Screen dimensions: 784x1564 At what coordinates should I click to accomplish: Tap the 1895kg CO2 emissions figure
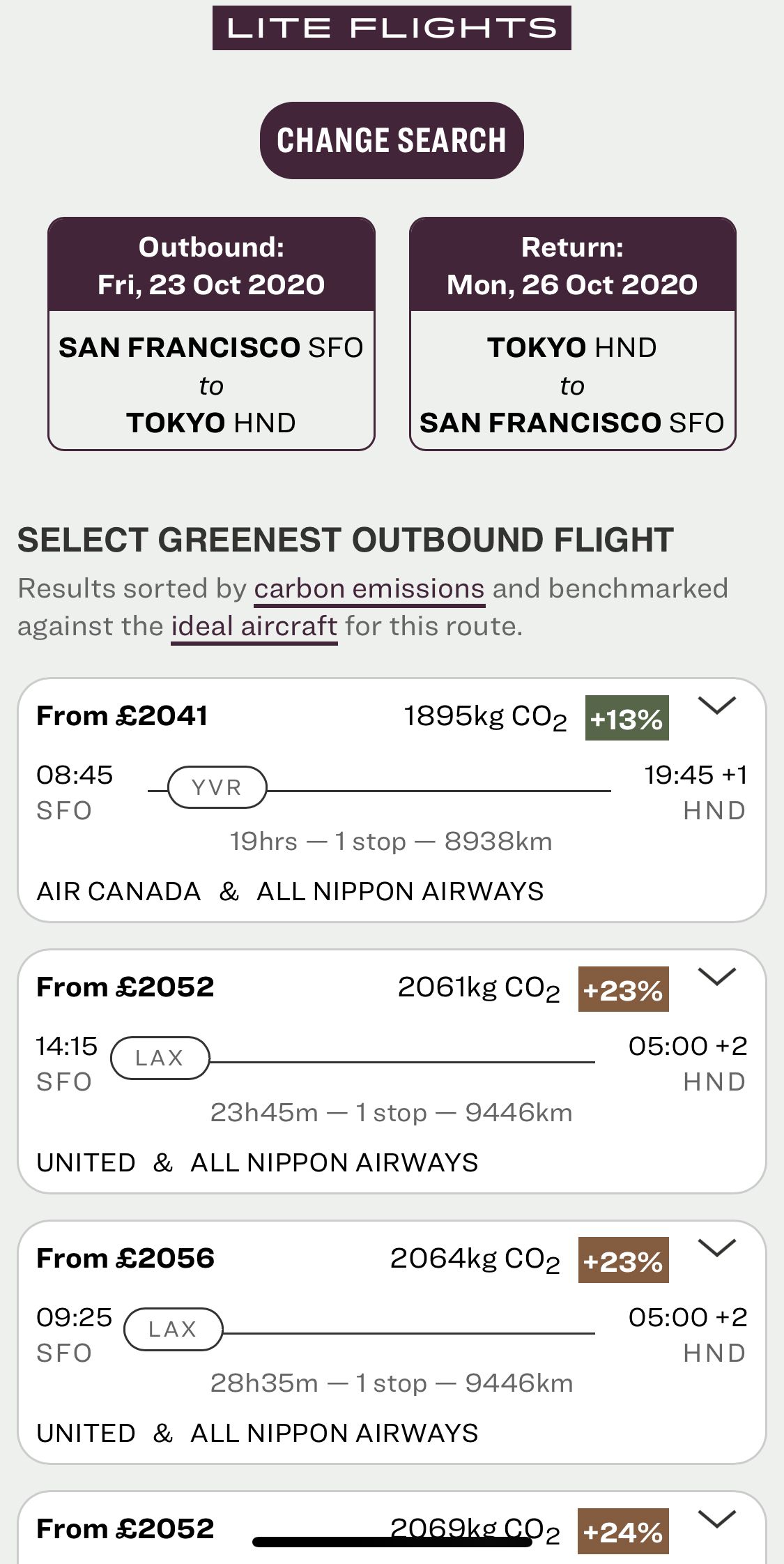pos(485,718)
